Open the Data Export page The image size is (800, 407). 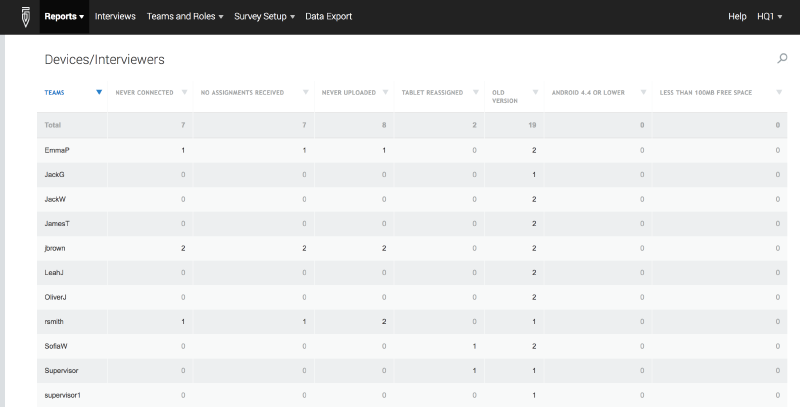328,17
